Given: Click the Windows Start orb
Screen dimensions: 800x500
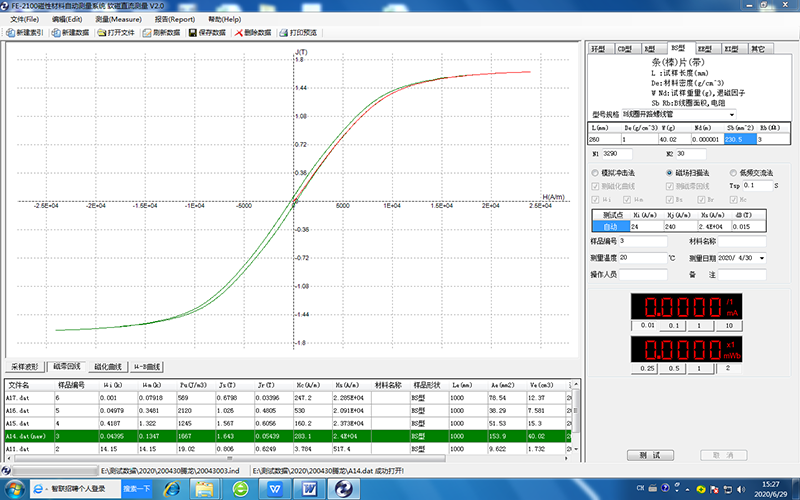Looking at the screenshot, I should (x=14, y=489).
